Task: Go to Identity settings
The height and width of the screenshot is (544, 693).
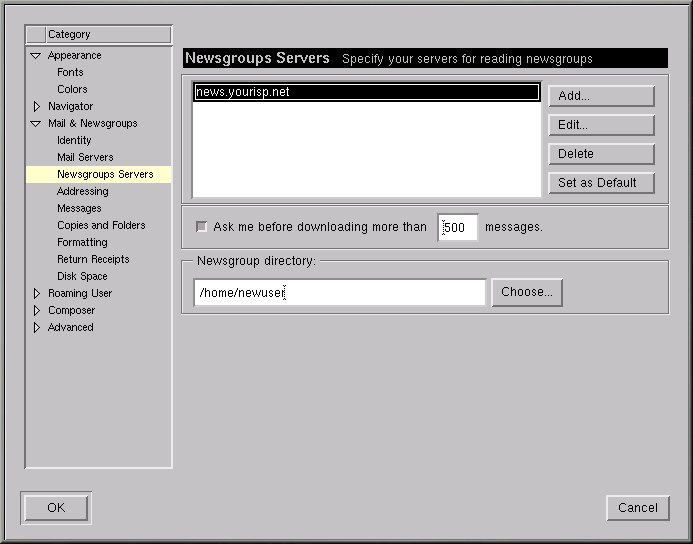Action: [74, 141]
